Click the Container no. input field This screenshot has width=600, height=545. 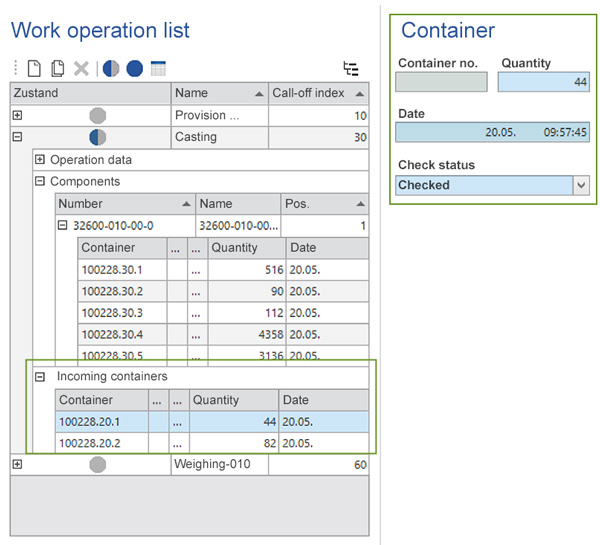tap(441, 82)
